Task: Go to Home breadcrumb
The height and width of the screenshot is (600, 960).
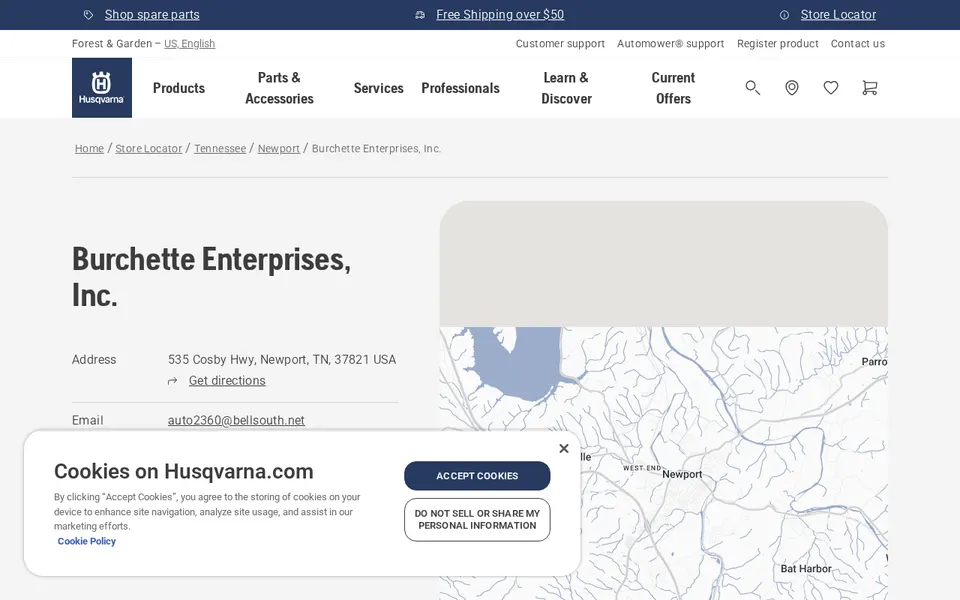Action: tap(89, 148)
